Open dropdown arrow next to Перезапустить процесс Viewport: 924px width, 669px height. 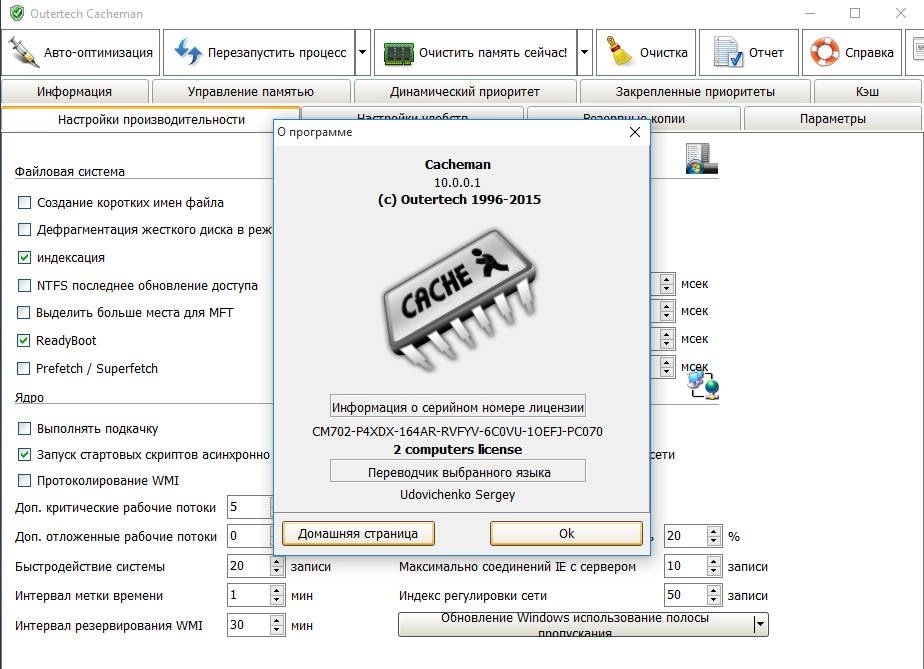pos(362,52)
